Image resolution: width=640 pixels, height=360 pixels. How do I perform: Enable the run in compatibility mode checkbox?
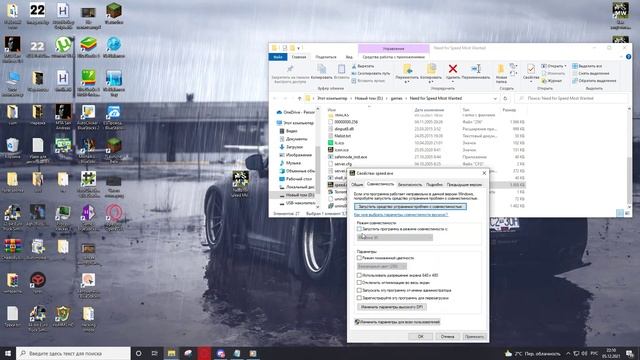(359, 229)
